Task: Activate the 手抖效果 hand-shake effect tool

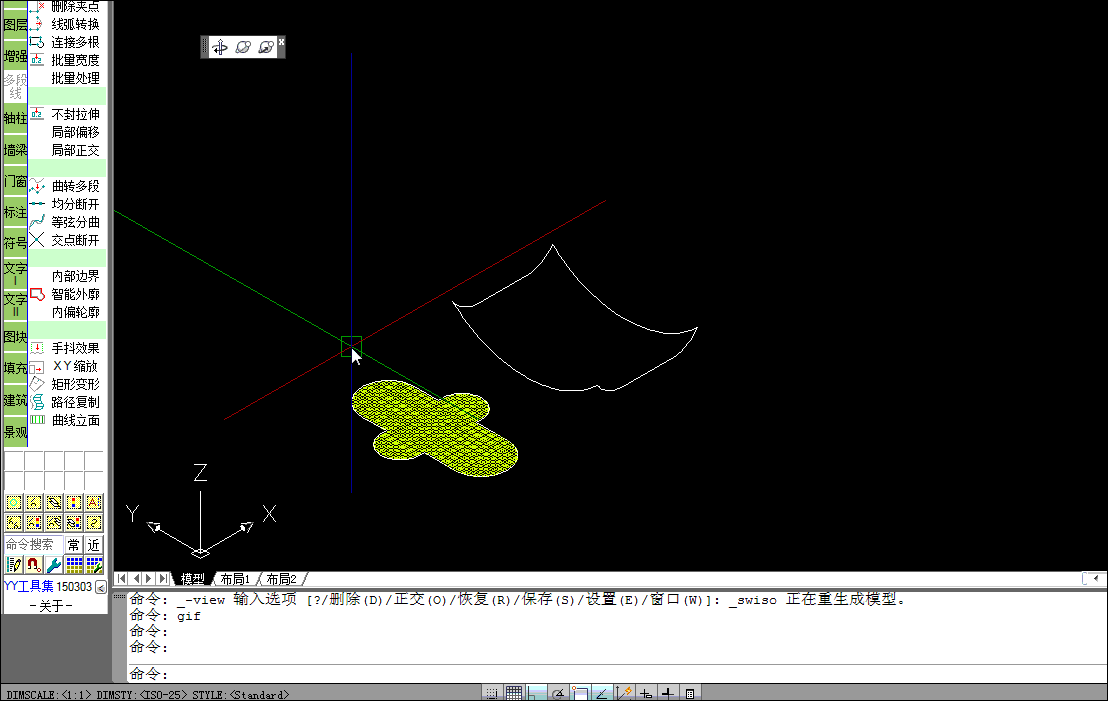Action: pyautogui.click(x=75, y=348)
